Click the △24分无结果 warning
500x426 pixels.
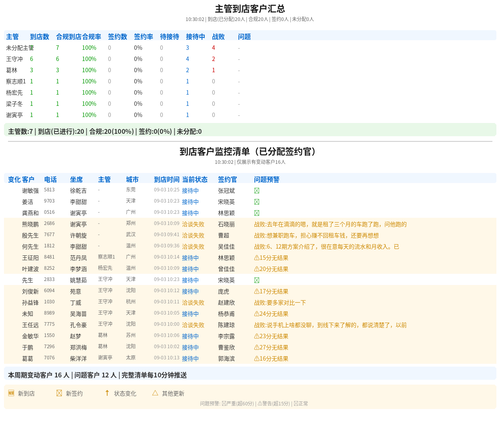271,314
